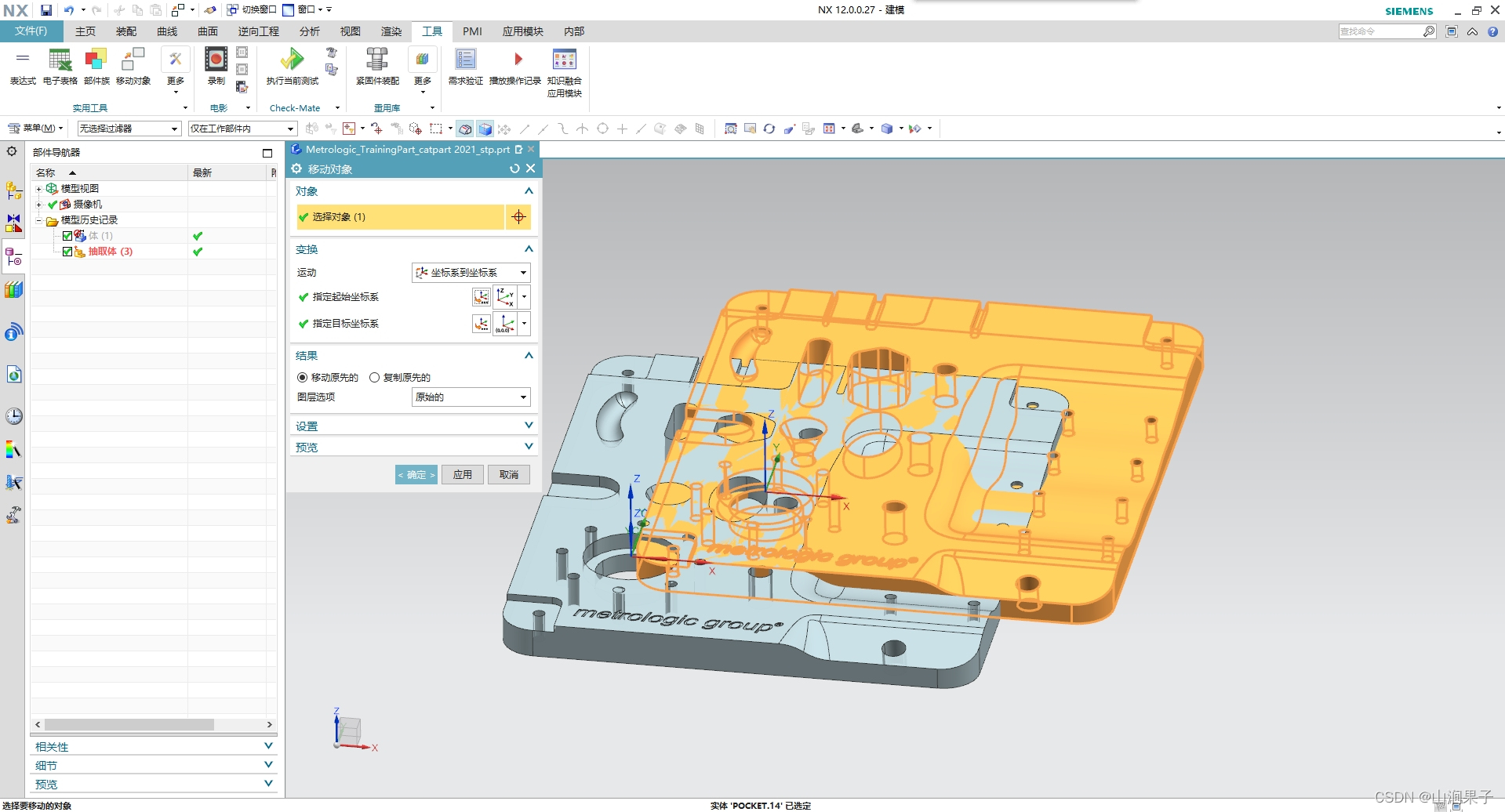Click the 查找命令 search field

coord(1380,31)
